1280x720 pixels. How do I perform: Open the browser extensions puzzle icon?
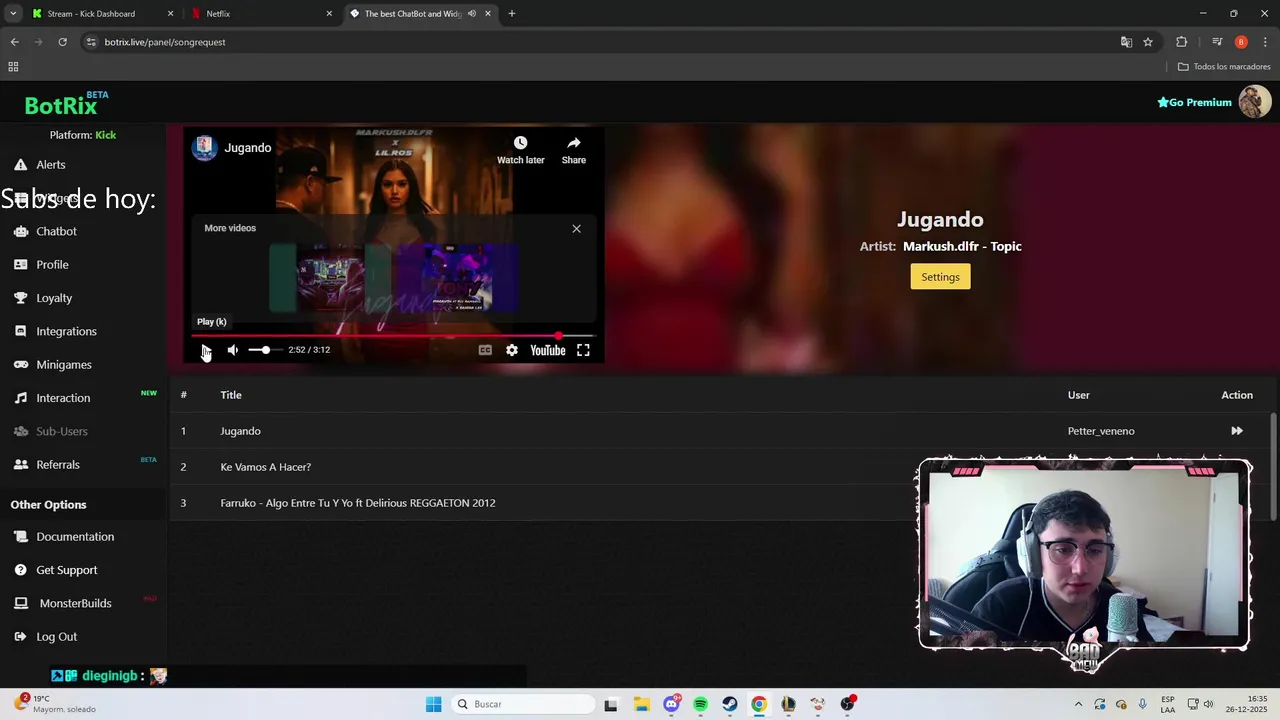(x=1182, y=42)
